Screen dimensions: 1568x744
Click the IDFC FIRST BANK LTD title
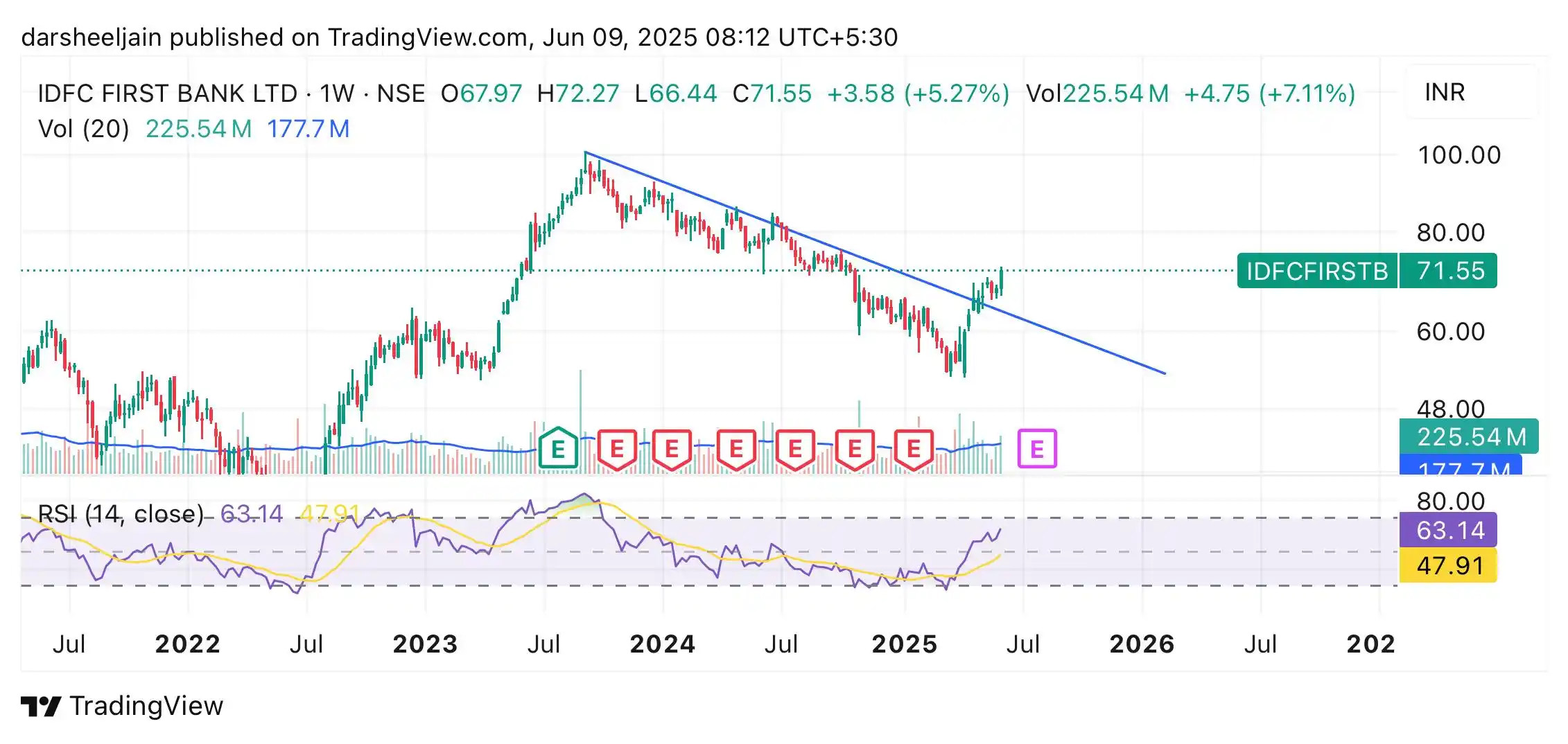tap(167, 94)
